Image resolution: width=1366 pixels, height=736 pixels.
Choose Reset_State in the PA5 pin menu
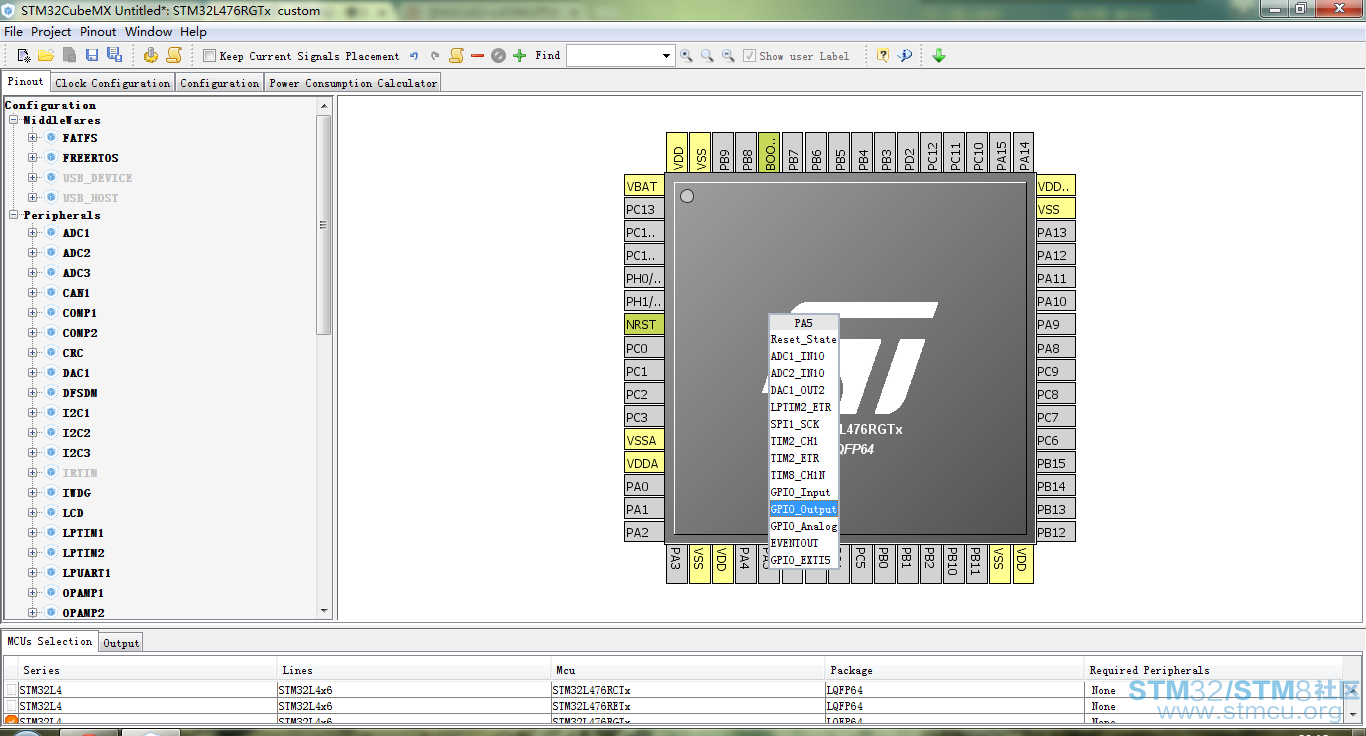(x=803, y=340)
